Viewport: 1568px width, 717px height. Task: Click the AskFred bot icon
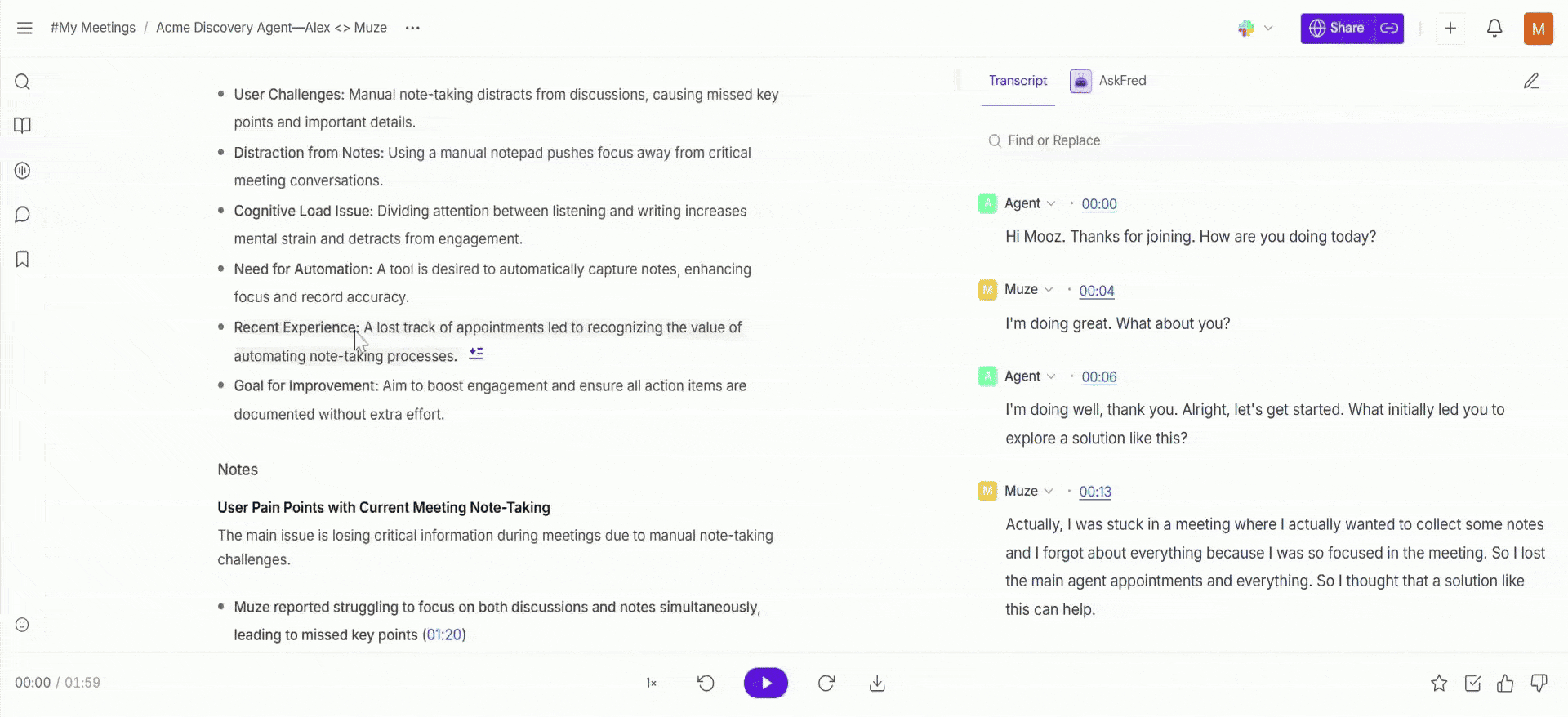click(x=1080, y=81)
